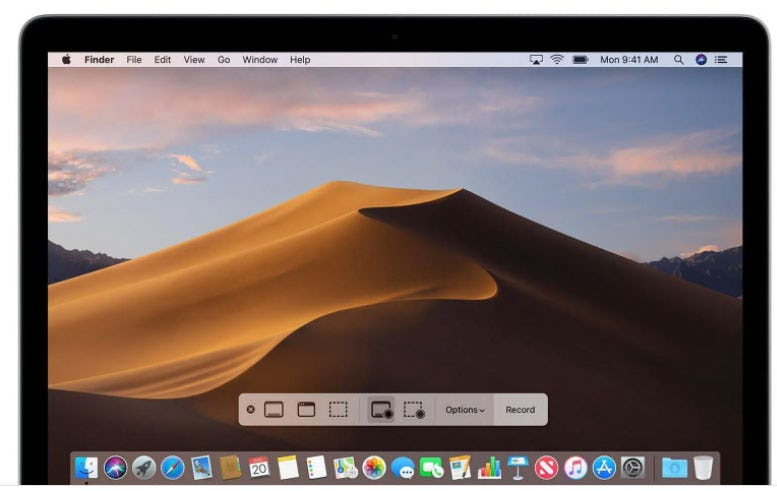The width and height of the screenshot is (777, 491).
Task: Open the Downloads folder stack
Action: pos(674,468)
